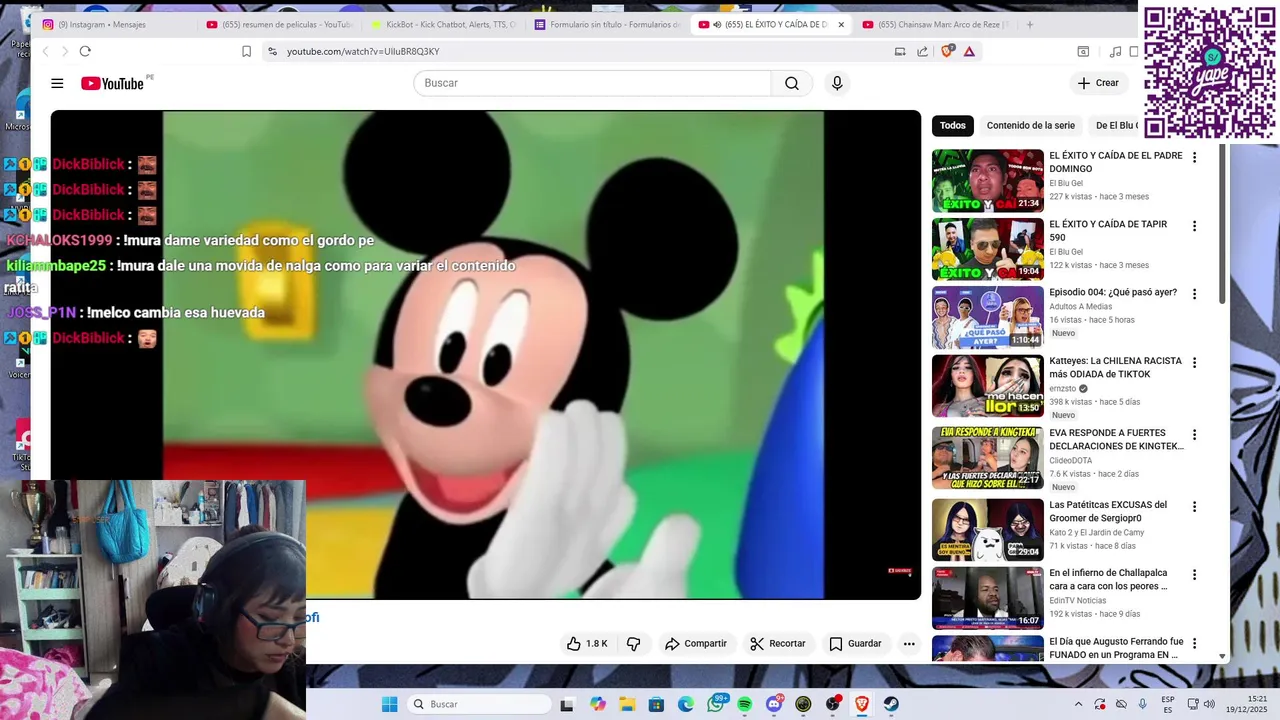This screenshot has height=720, width=1280.
Task: Click the Compartir button
Action: (696, 644)
